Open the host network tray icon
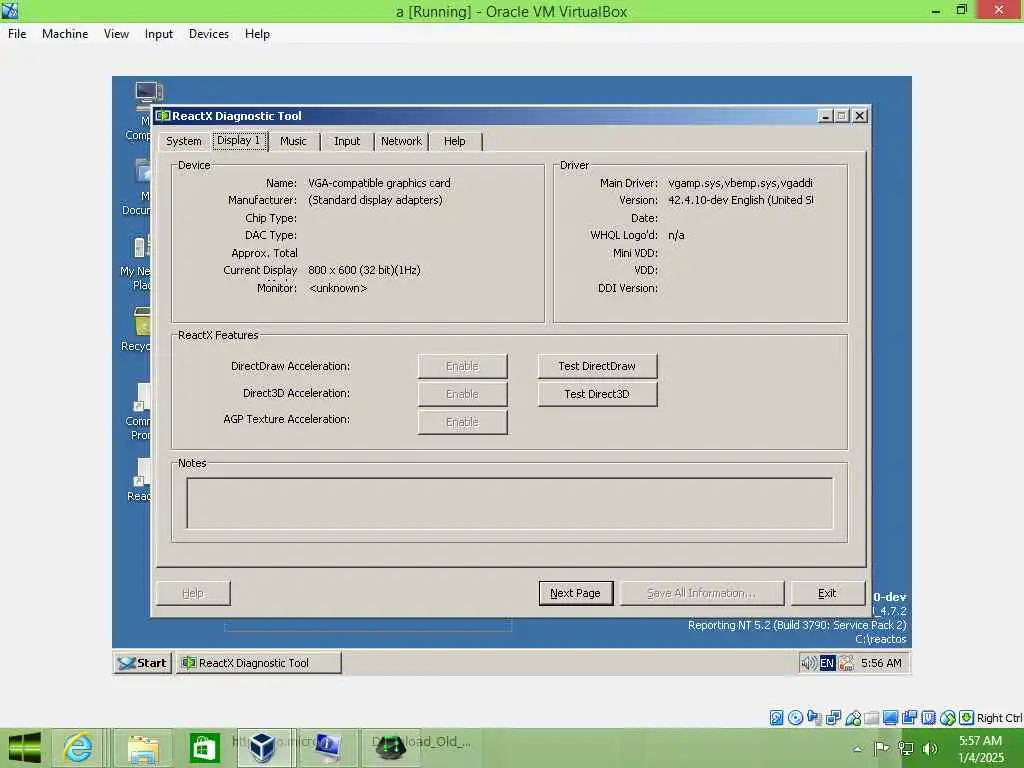This screenshot has height=768, width=1024. 906,748
